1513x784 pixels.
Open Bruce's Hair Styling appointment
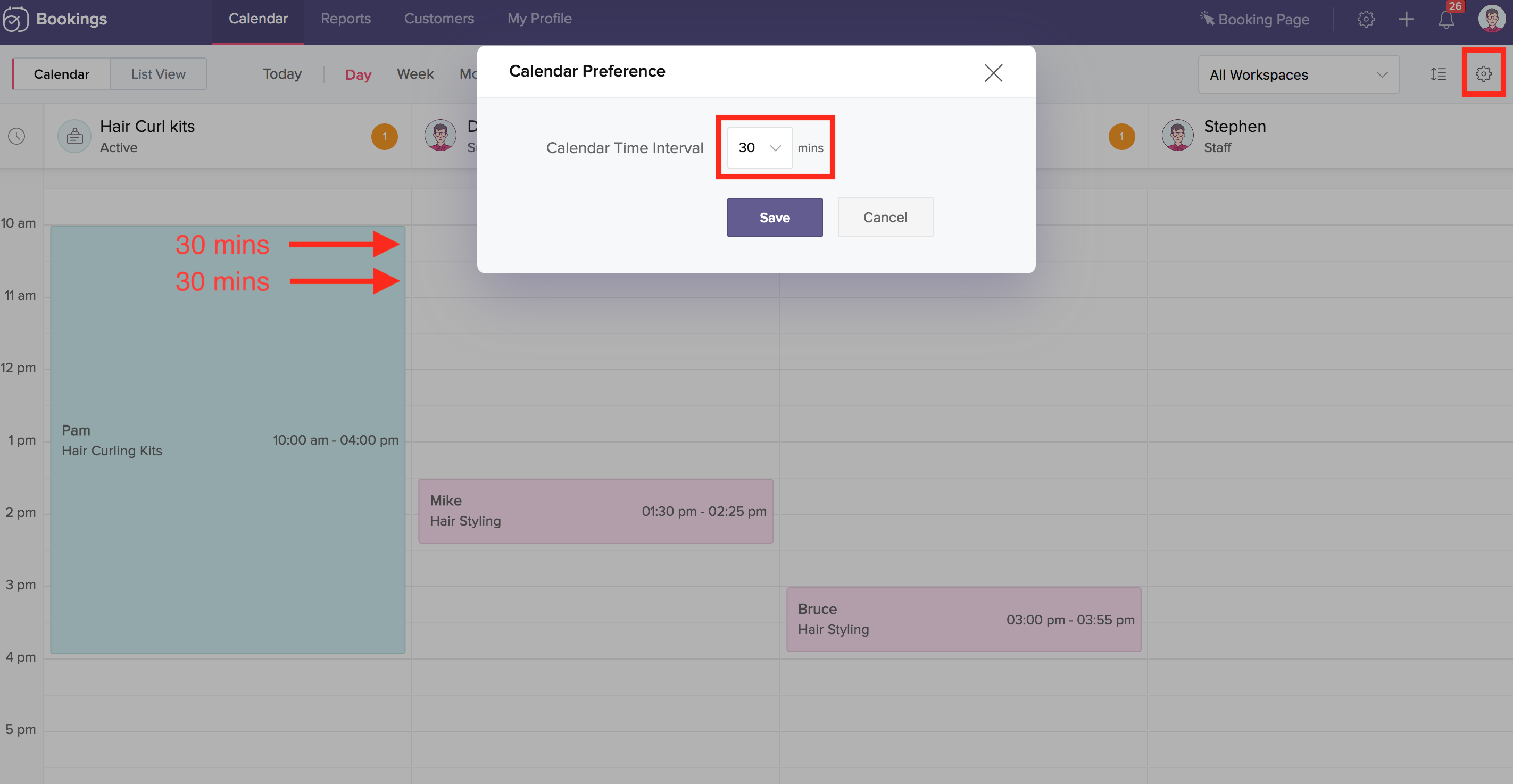(x=963, y=620)
